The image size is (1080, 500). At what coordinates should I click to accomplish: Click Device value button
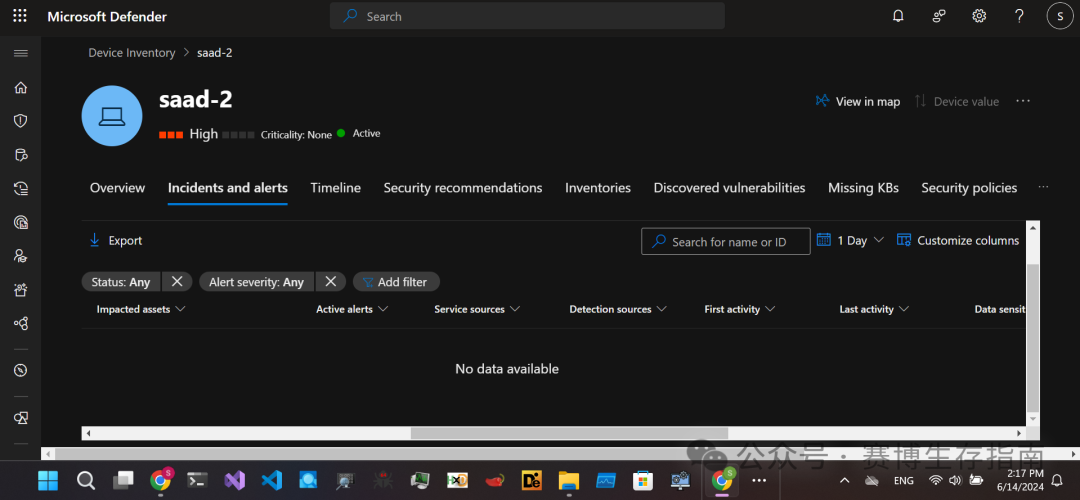(x=957, y=101)
